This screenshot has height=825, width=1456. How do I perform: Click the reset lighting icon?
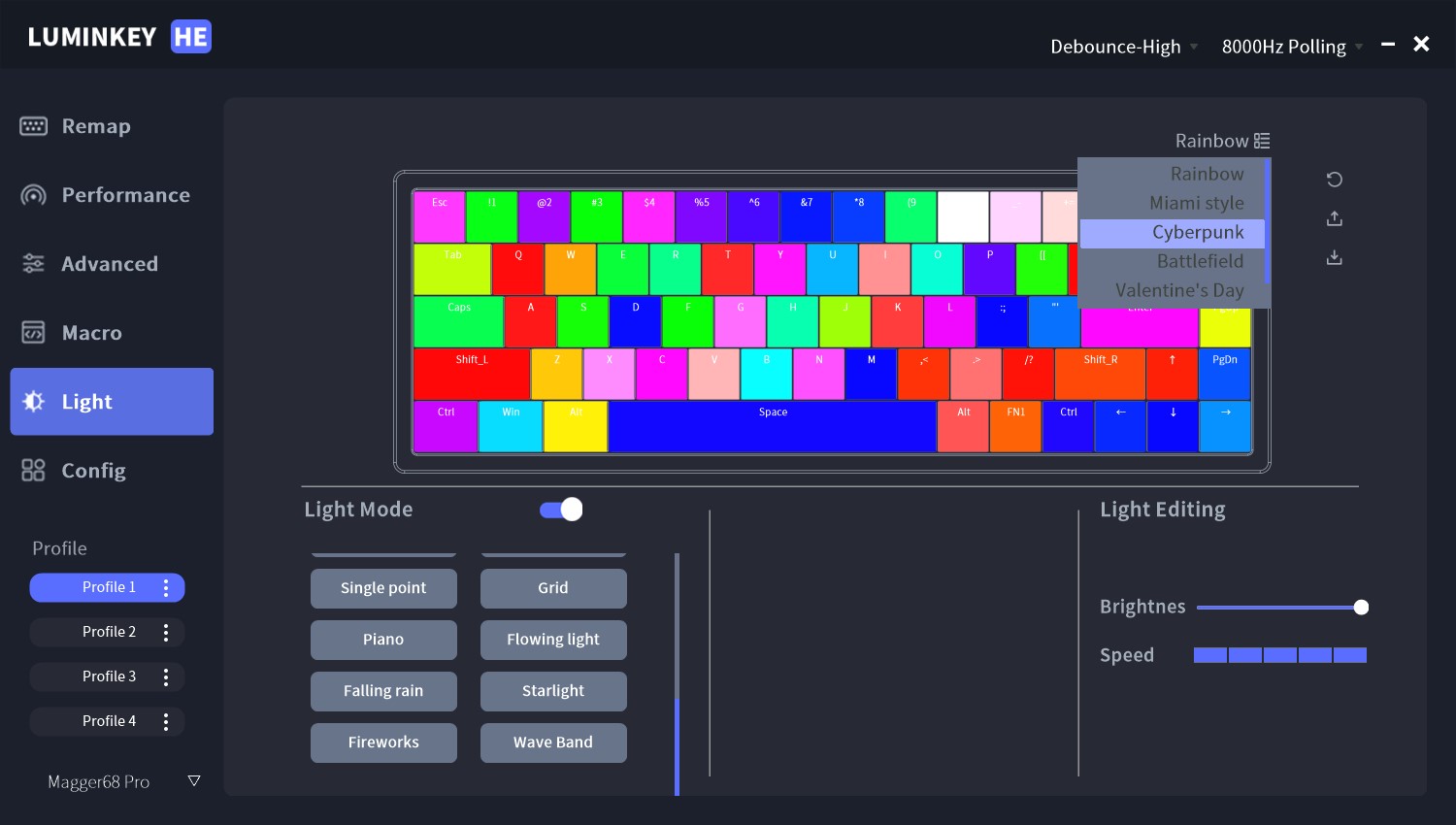click(1335, 180)
